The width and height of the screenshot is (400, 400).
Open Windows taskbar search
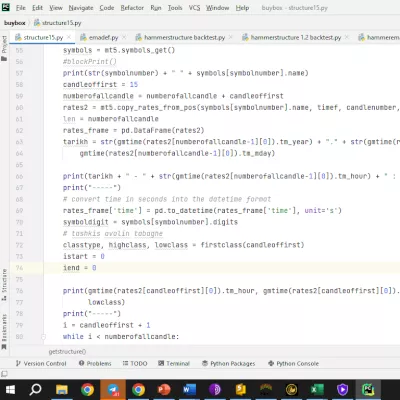pos(35,389)
